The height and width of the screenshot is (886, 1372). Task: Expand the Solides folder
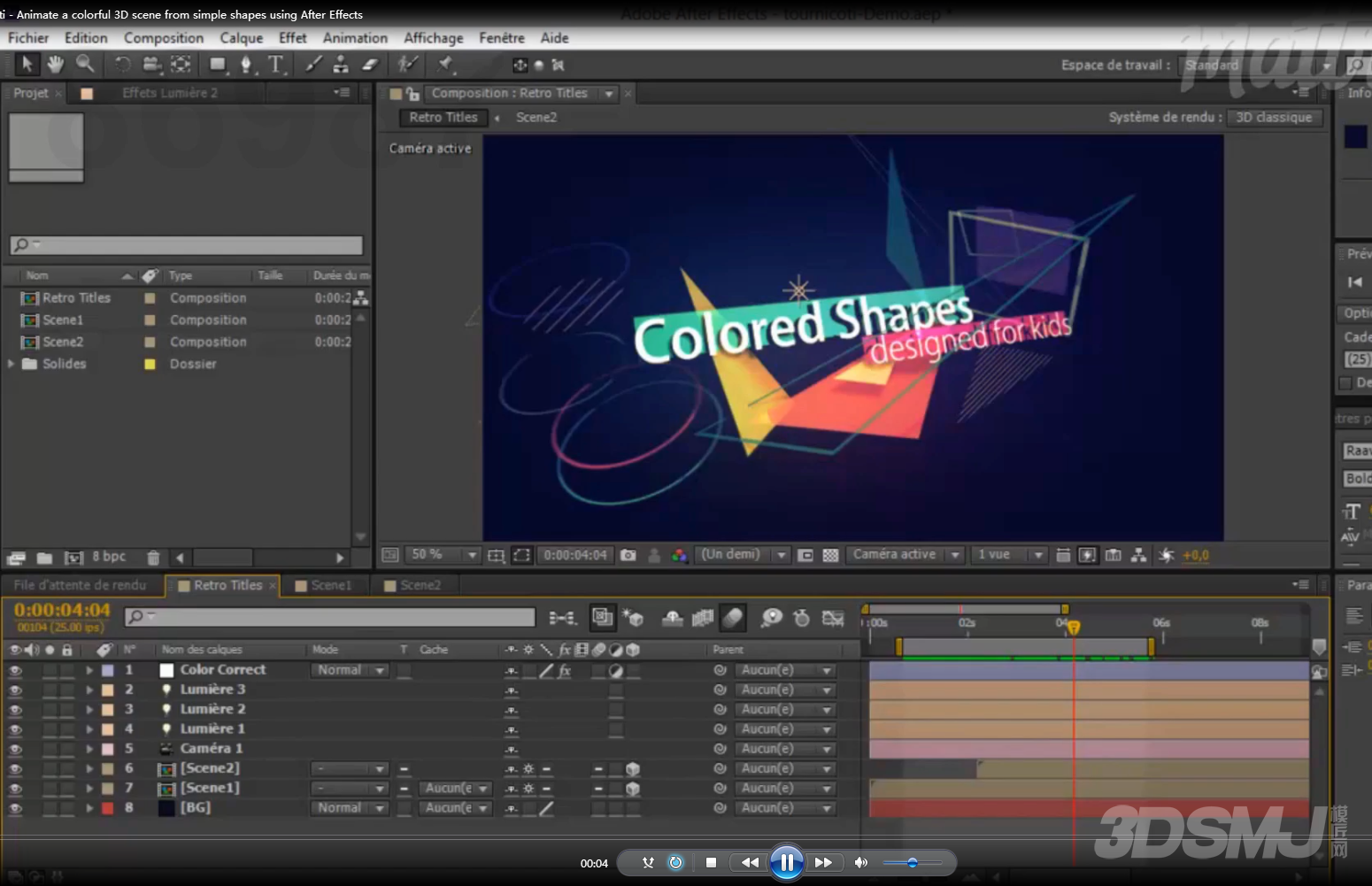(11, 364)
